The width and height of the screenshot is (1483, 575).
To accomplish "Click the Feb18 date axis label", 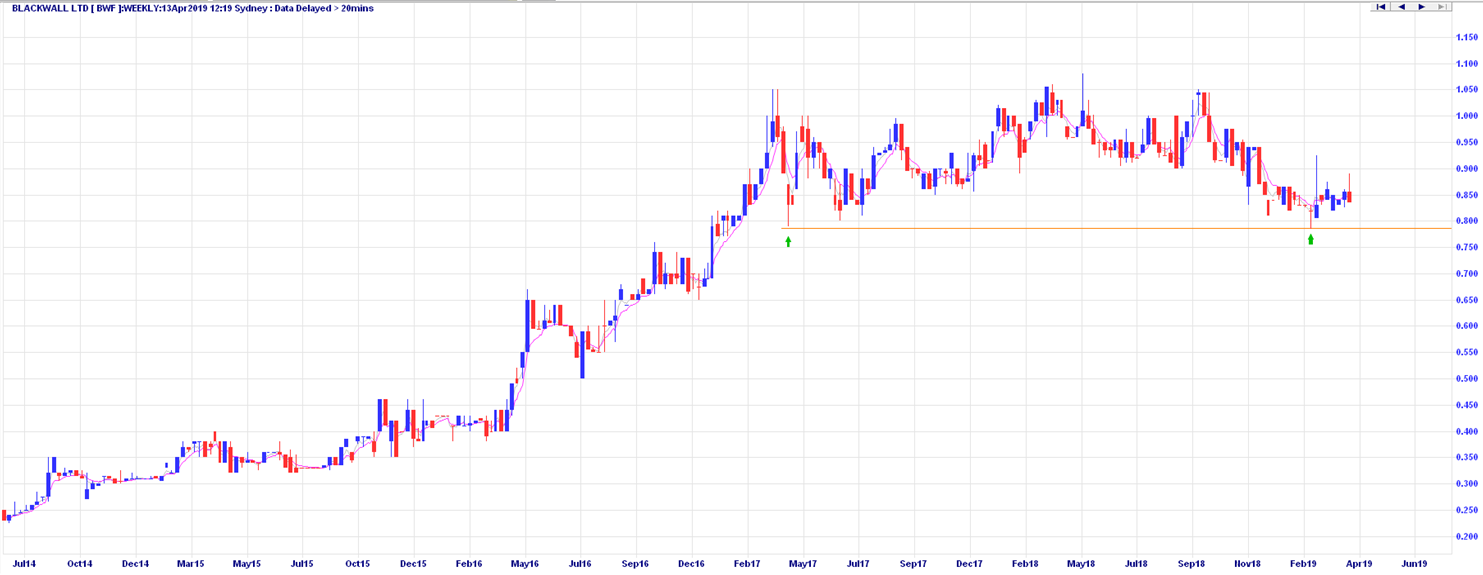I will 1025,564.
